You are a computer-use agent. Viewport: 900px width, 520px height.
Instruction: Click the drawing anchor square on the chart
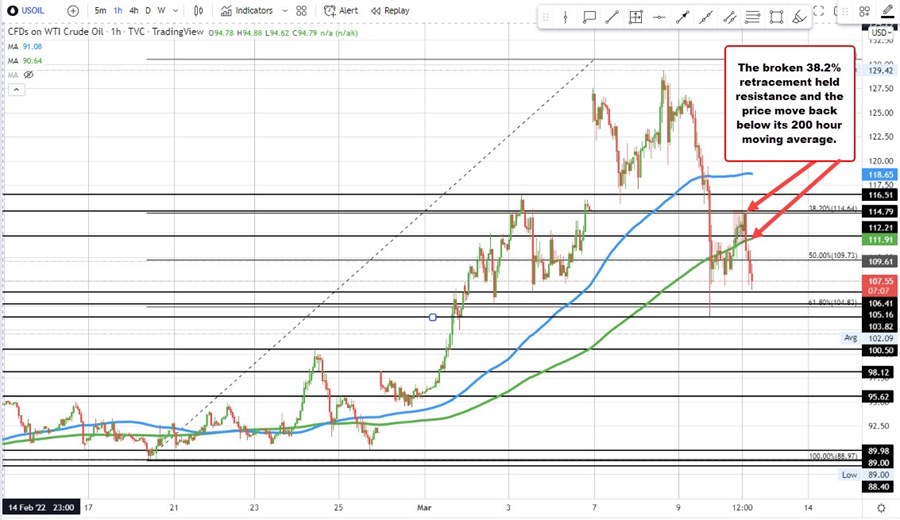[x=433, y=317]
